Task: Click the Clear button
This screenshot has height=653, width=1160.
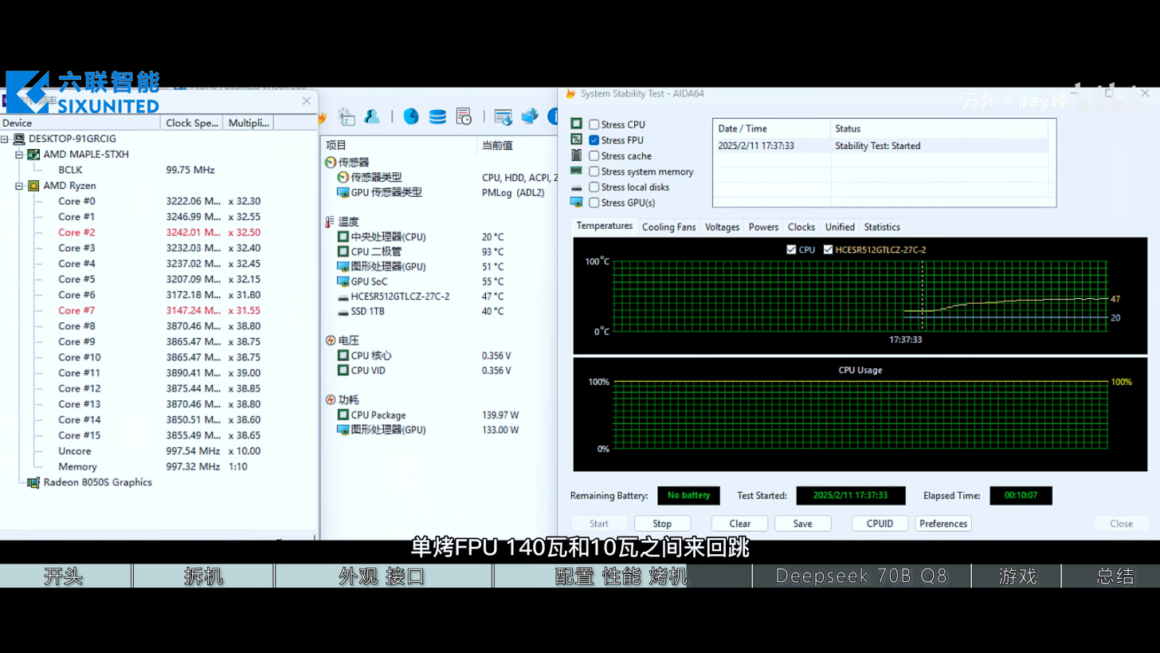Action: (740, 524)
